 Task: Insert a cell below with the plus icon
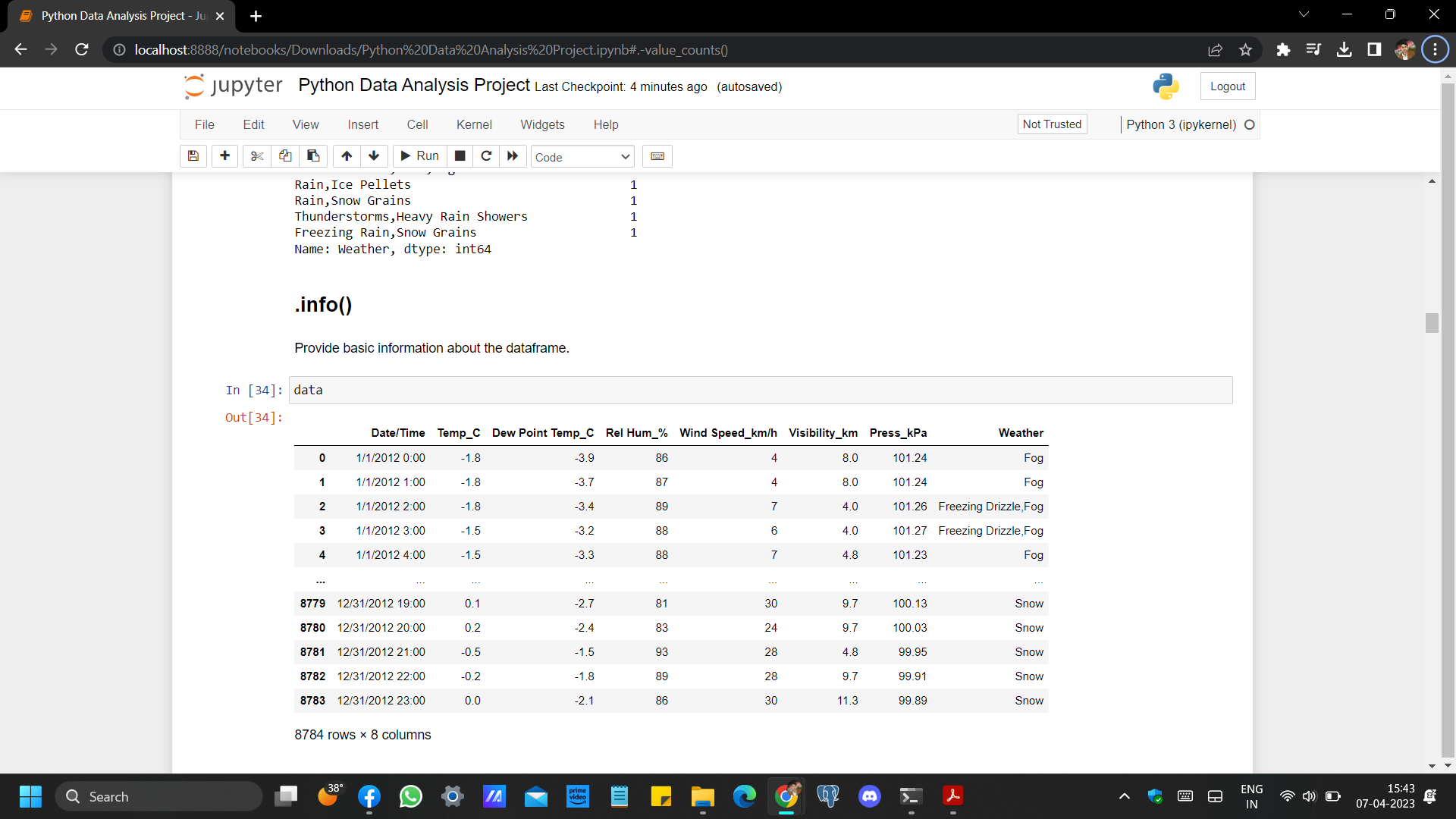(x=224, y=156)
